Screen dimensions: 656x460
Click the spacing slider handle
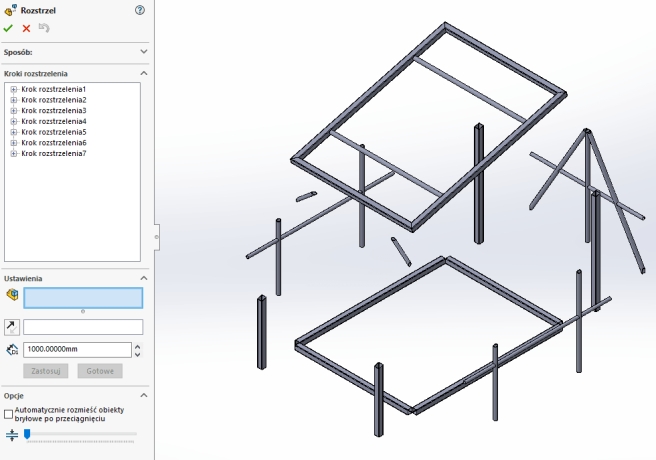click(27, 434)
